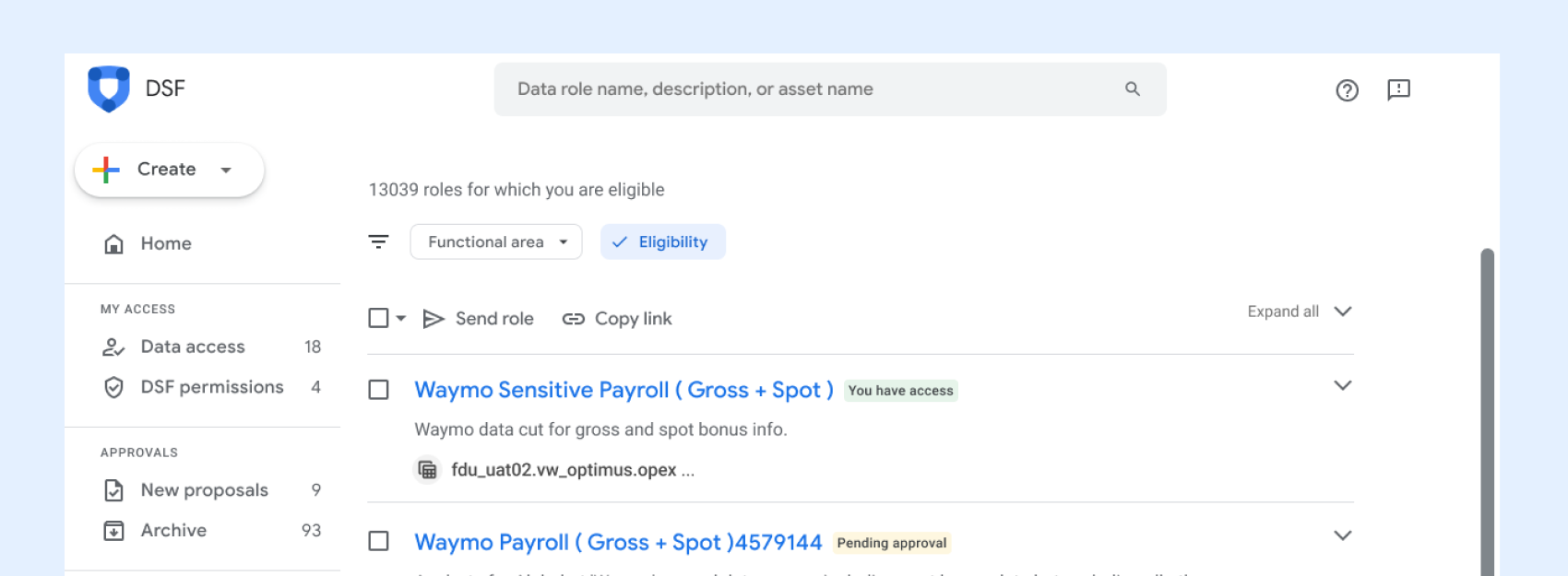
Task: Open New proposals in sidebar
Action: coord(203,490)
